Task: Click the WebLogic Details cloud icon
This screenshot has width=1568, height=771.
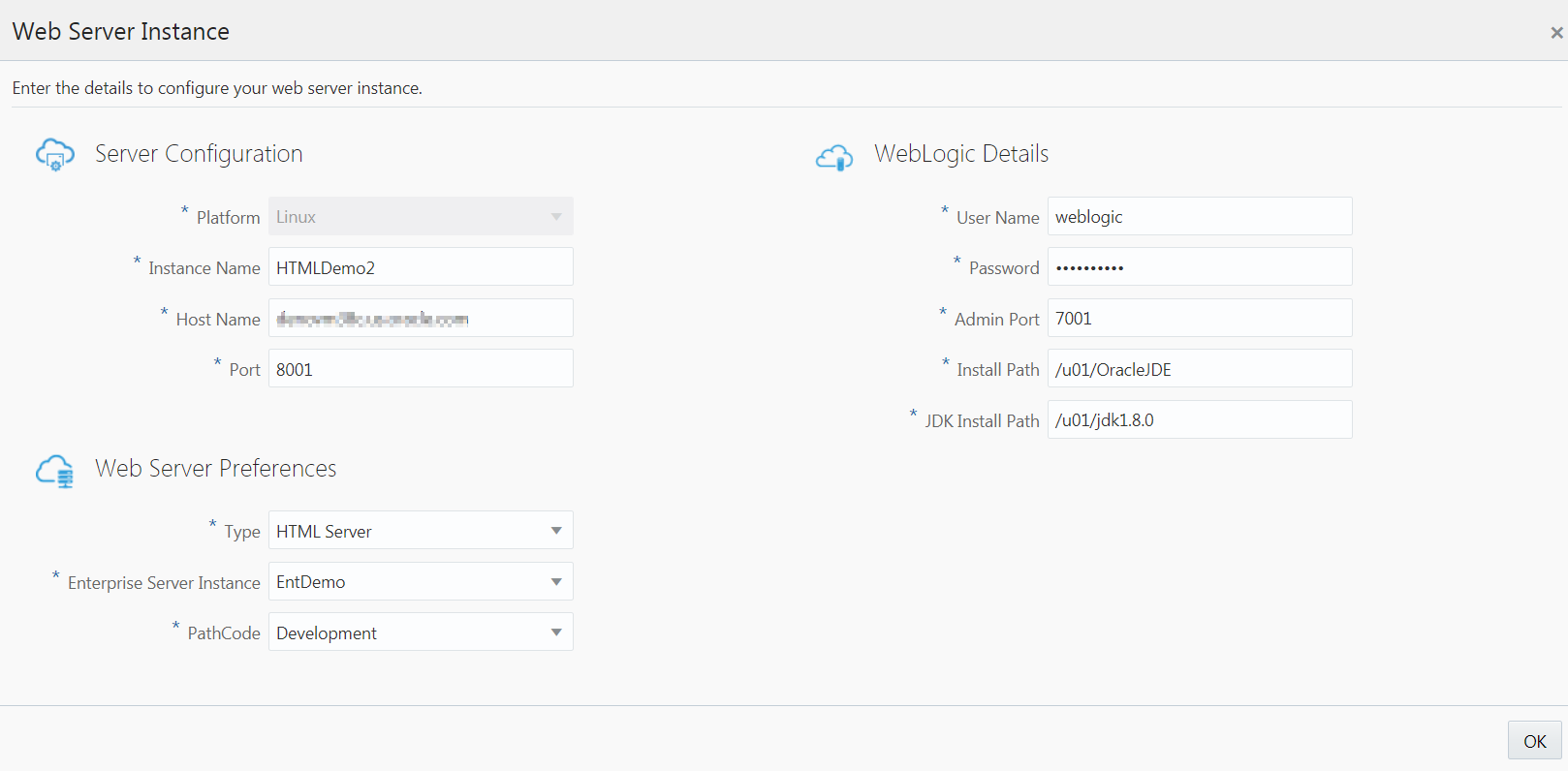Action: [834, 157]
